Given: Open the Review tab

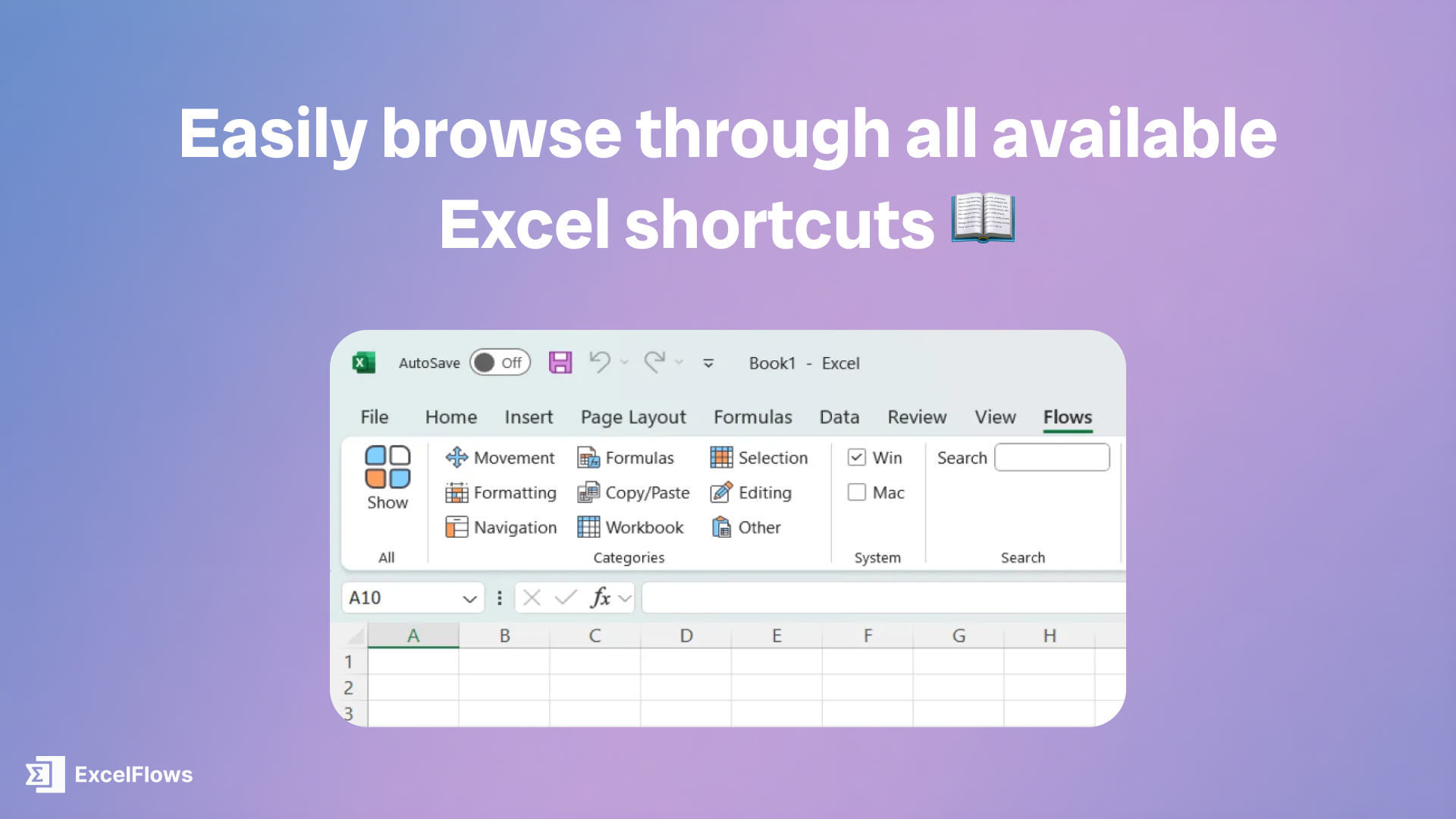Looking at the screenshot, I should 917,417.
